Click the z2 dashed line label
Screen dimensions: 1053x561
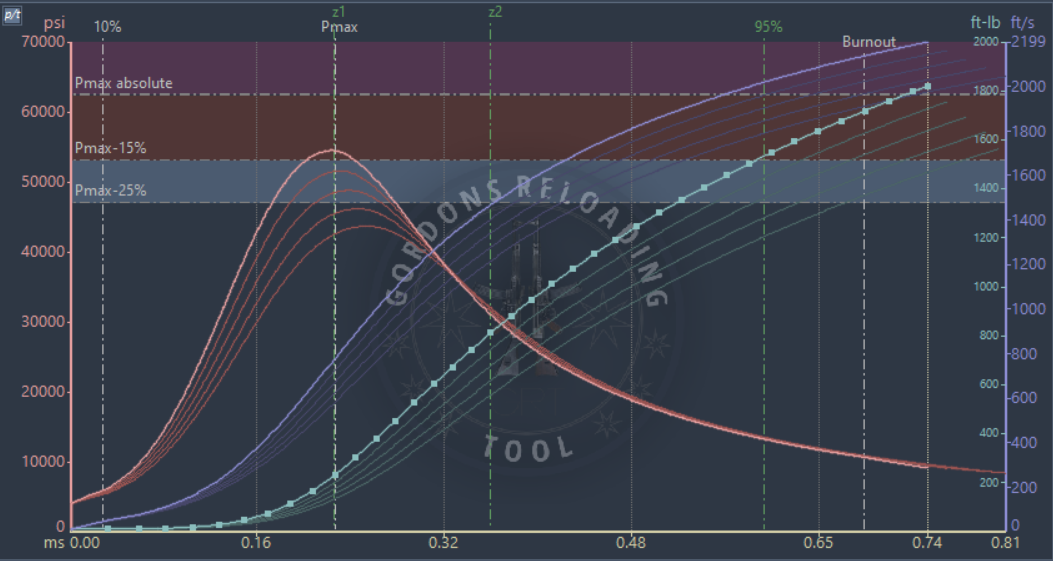point(495,12)
